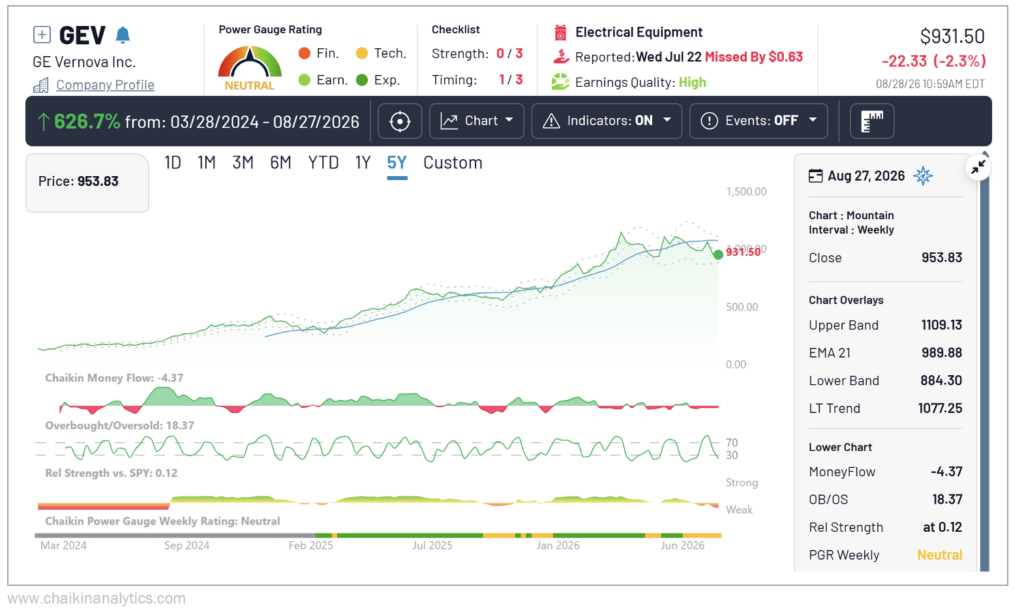Click the Electrical Equipment industry icon

point(560,32)
